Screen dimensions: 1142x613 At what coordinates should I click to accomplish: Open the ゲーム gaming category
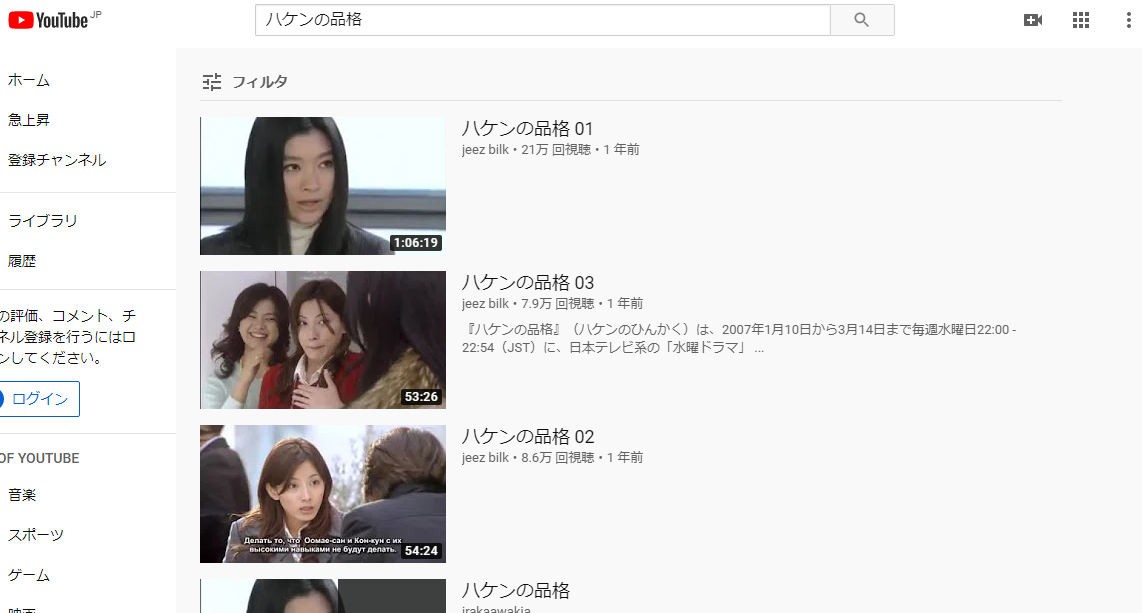29,575
